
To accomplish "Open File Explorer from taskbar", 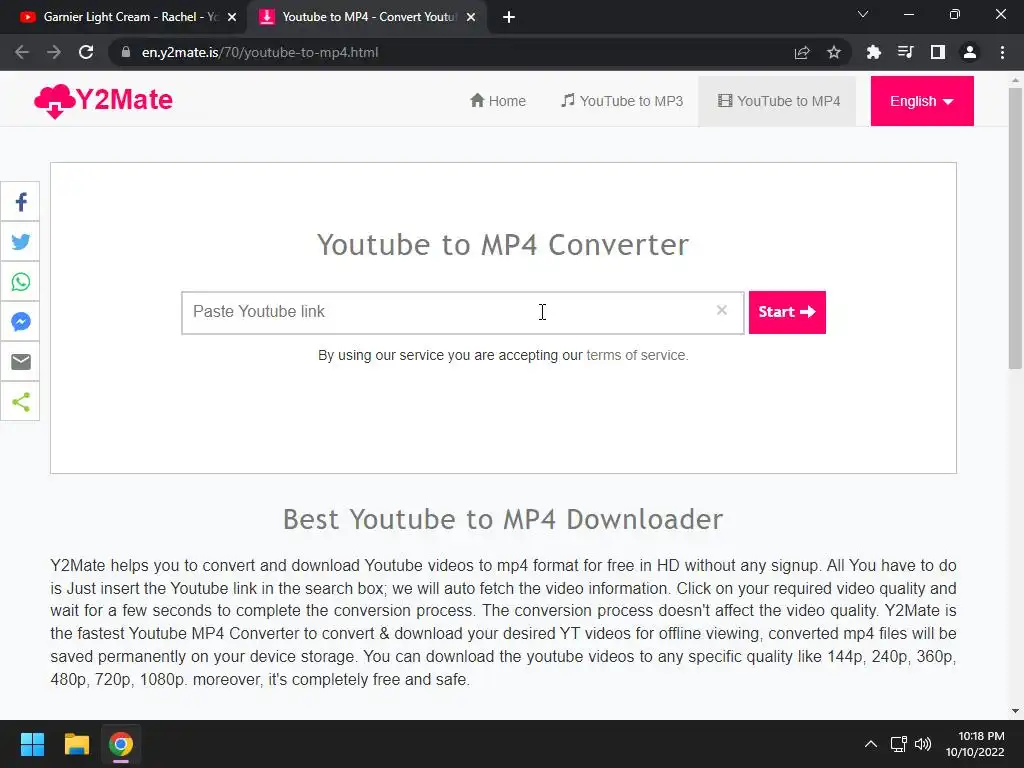I will (x=76, y=744).
